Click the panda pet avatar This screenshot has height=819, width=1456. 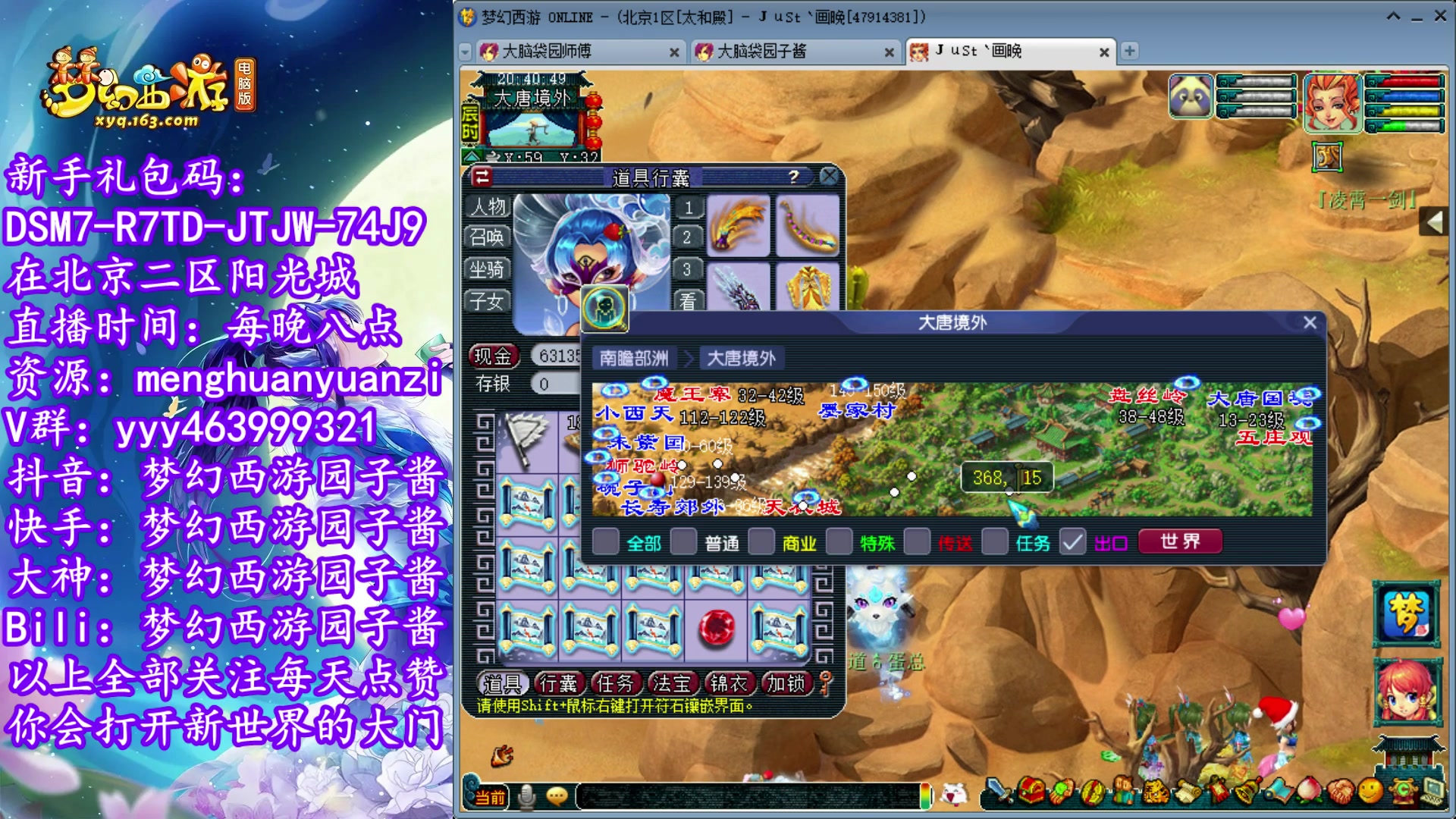(1191, 96)
